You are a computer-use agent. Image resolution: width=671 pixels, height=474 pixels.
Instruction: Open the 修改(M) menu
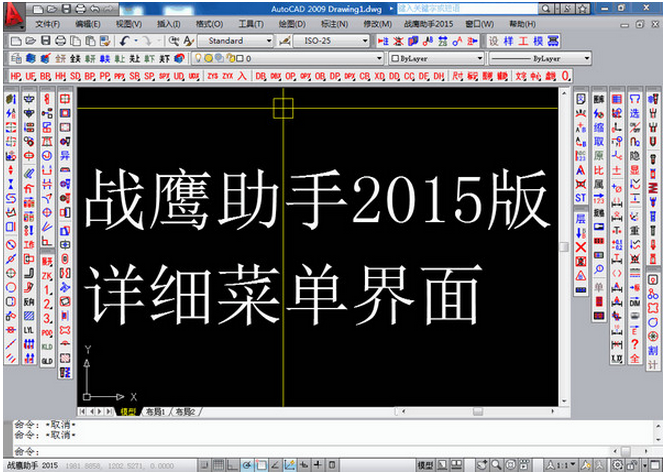(377, 24)
